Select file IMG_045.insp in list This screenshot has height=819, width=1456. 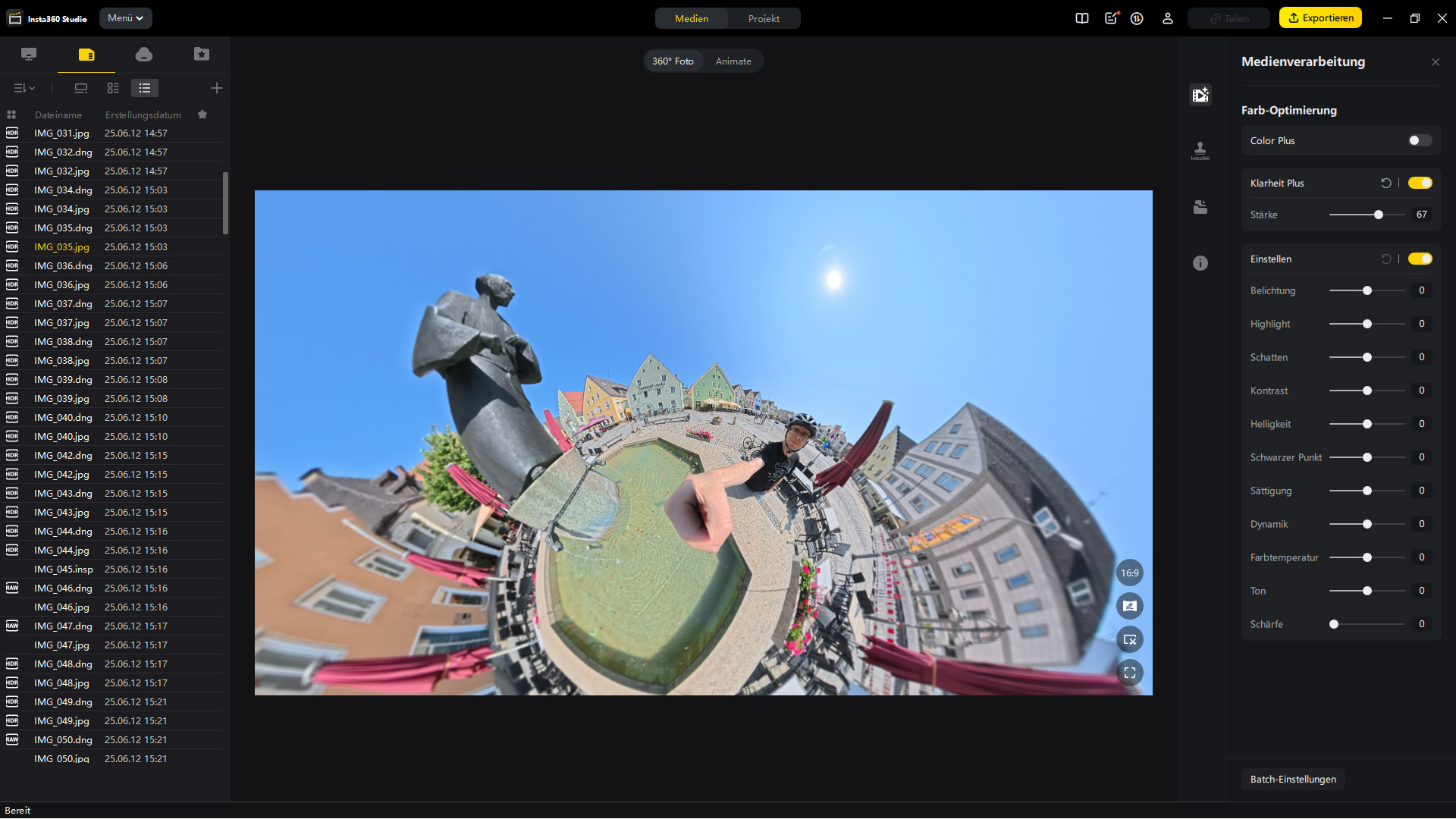click(x=64, y=569)
